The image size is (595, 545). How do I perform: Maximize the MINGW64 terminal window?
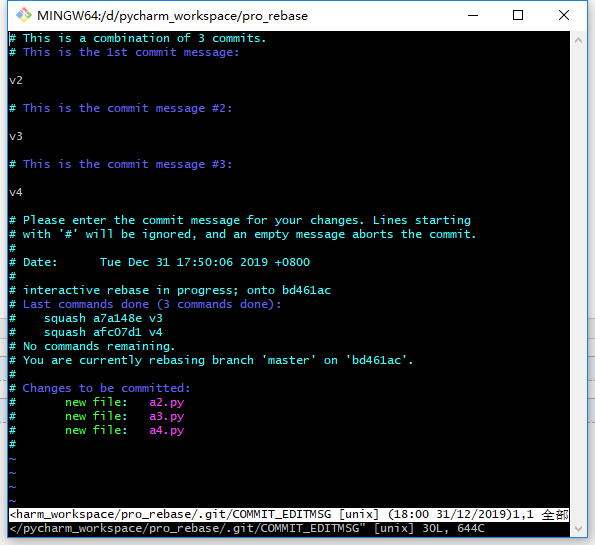[518, 15]
